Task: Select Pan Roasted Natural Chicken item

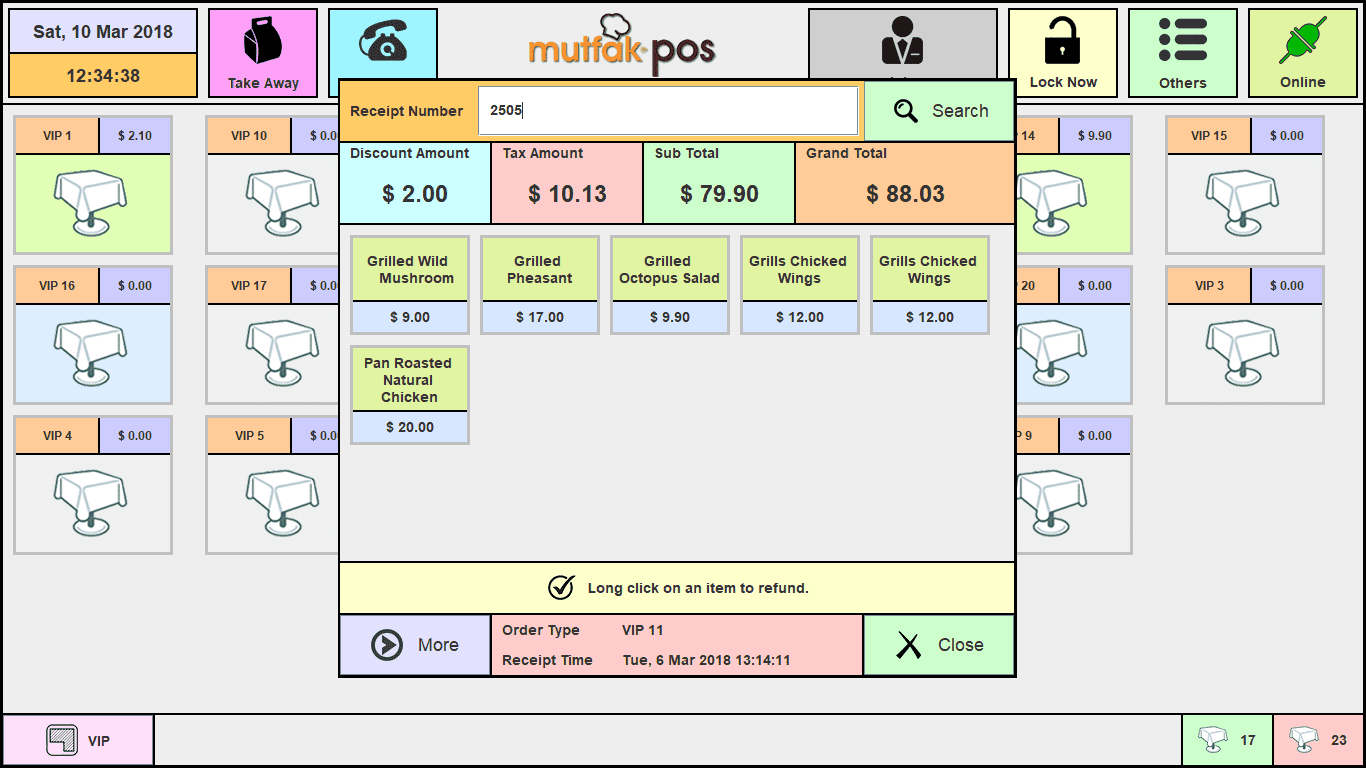Action: (409, 394)
